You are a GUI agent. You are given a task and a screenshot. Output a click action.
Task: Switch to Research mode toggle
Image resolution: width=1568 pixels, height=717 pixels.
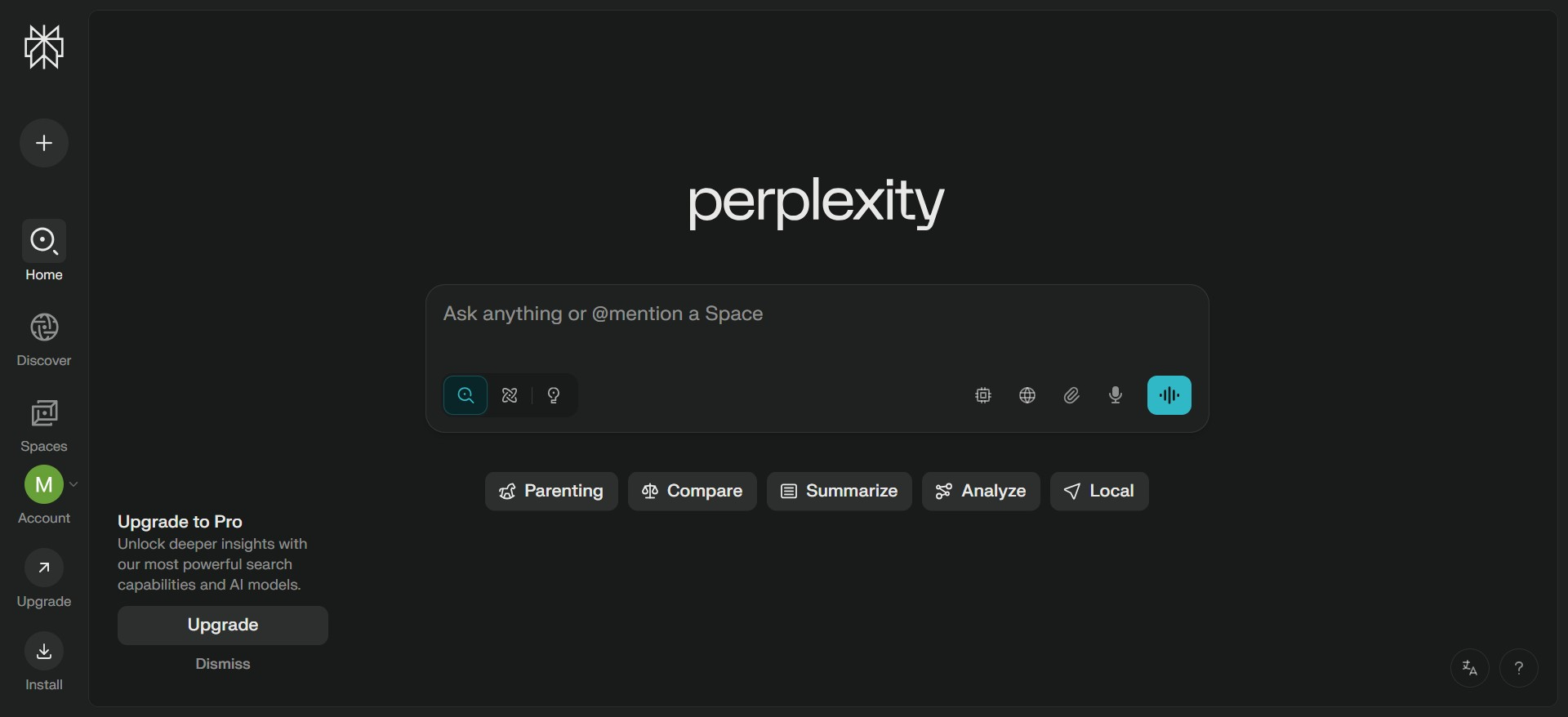pyautogui.click(x=510, y=395)
